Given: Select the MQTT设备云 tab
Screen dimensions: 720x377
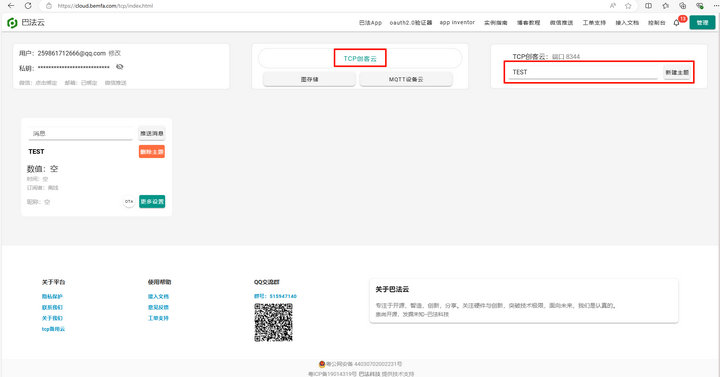Looking at the screenshot, I should pyautogui.click(x=406, y=79).
